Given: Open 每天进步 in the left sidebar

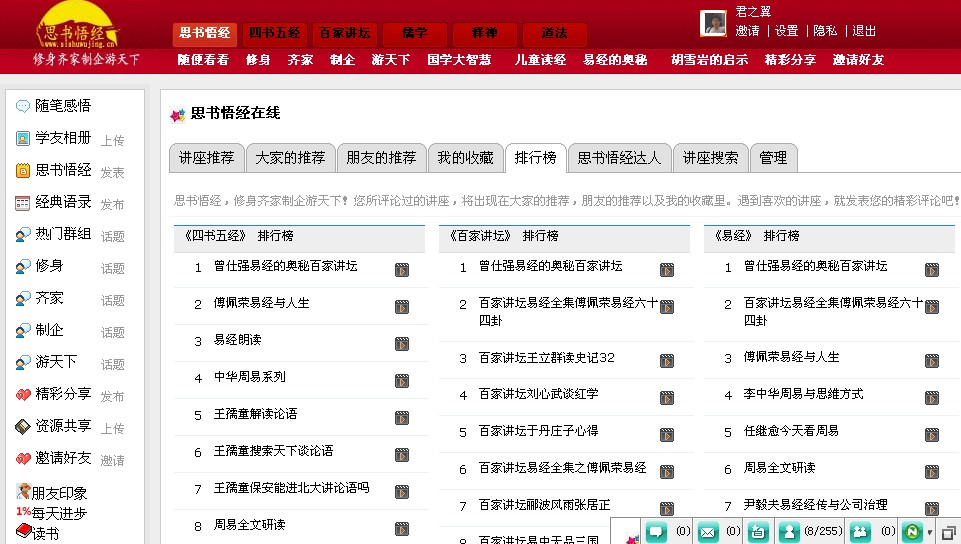Looking at the screenshot, I should 59,513.
